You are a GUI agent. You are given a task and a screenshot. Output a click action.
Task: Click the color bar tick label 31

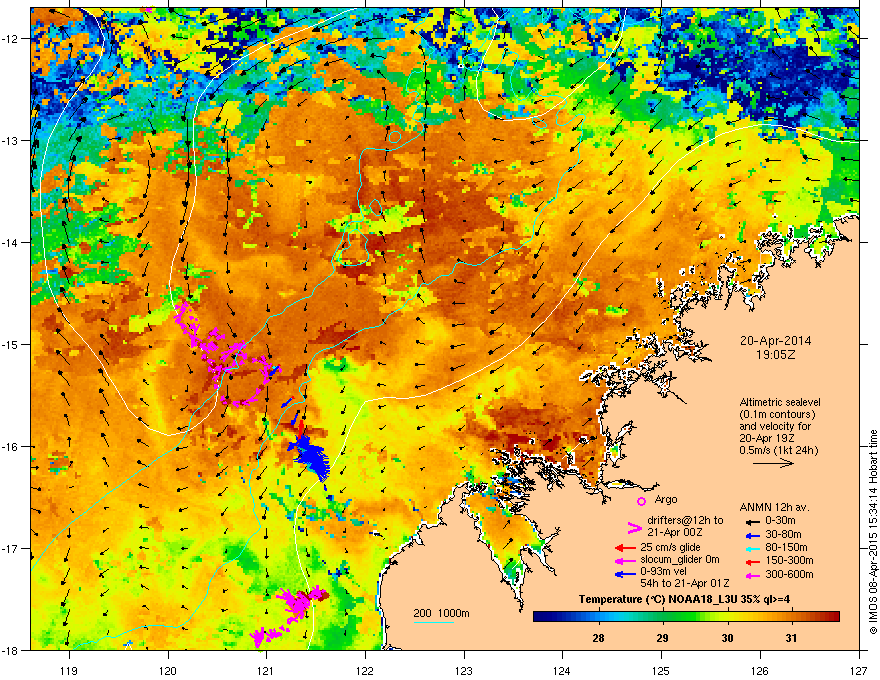[x=791, y=638]
